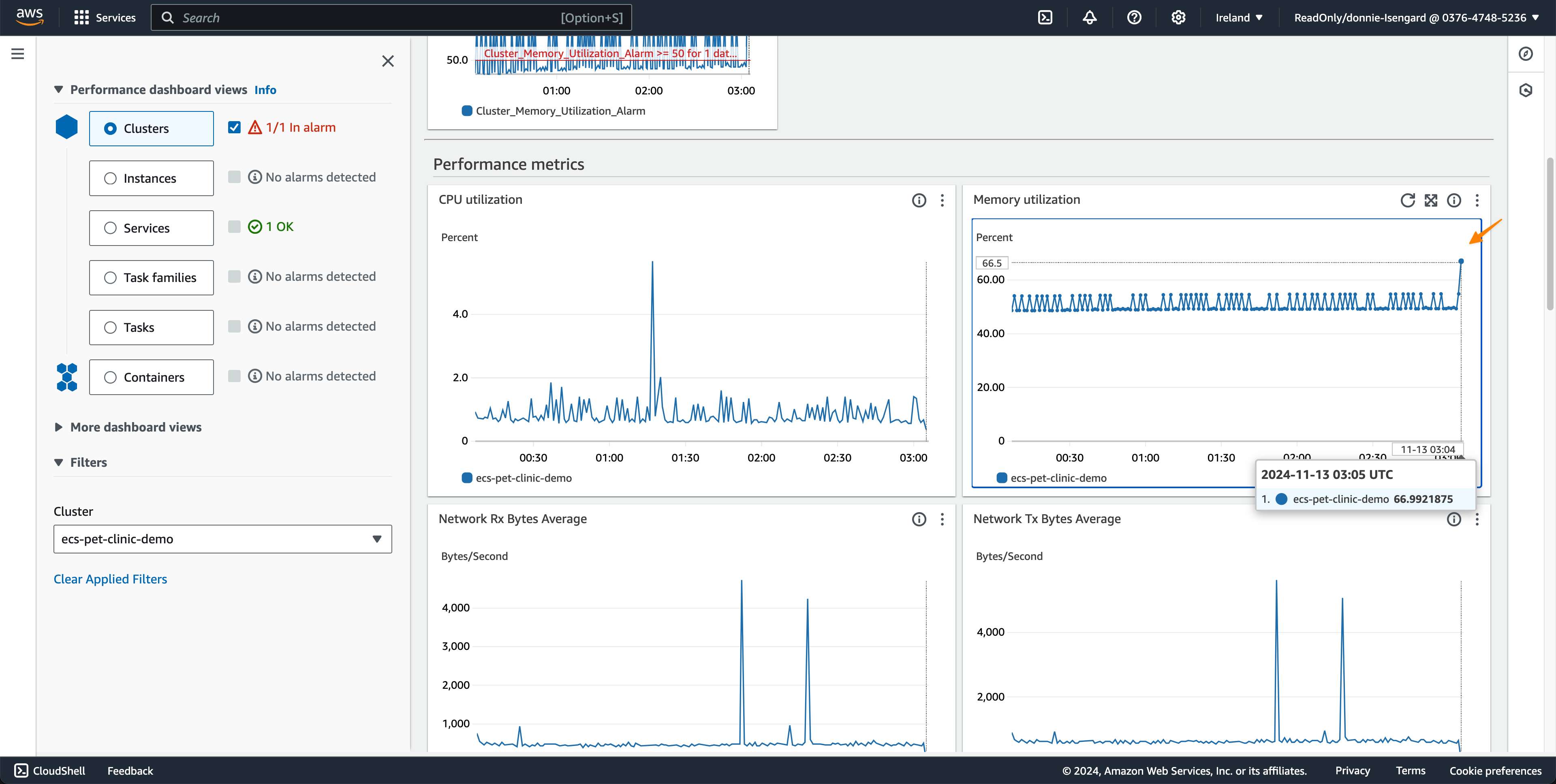Enlarge the Memory utilization widget
The width and height of the screenshot is (1556, 784).
(1430, 200)
